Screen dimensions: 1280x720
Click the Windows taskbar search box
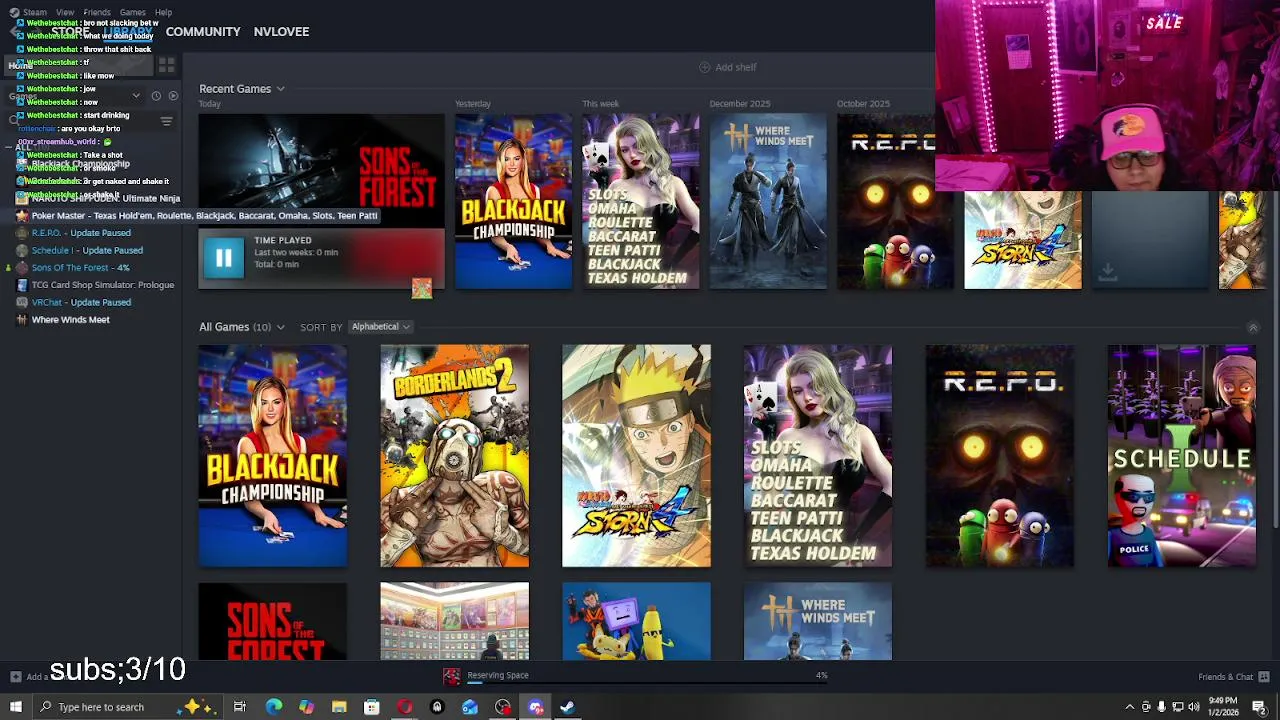tap(128, 707)
